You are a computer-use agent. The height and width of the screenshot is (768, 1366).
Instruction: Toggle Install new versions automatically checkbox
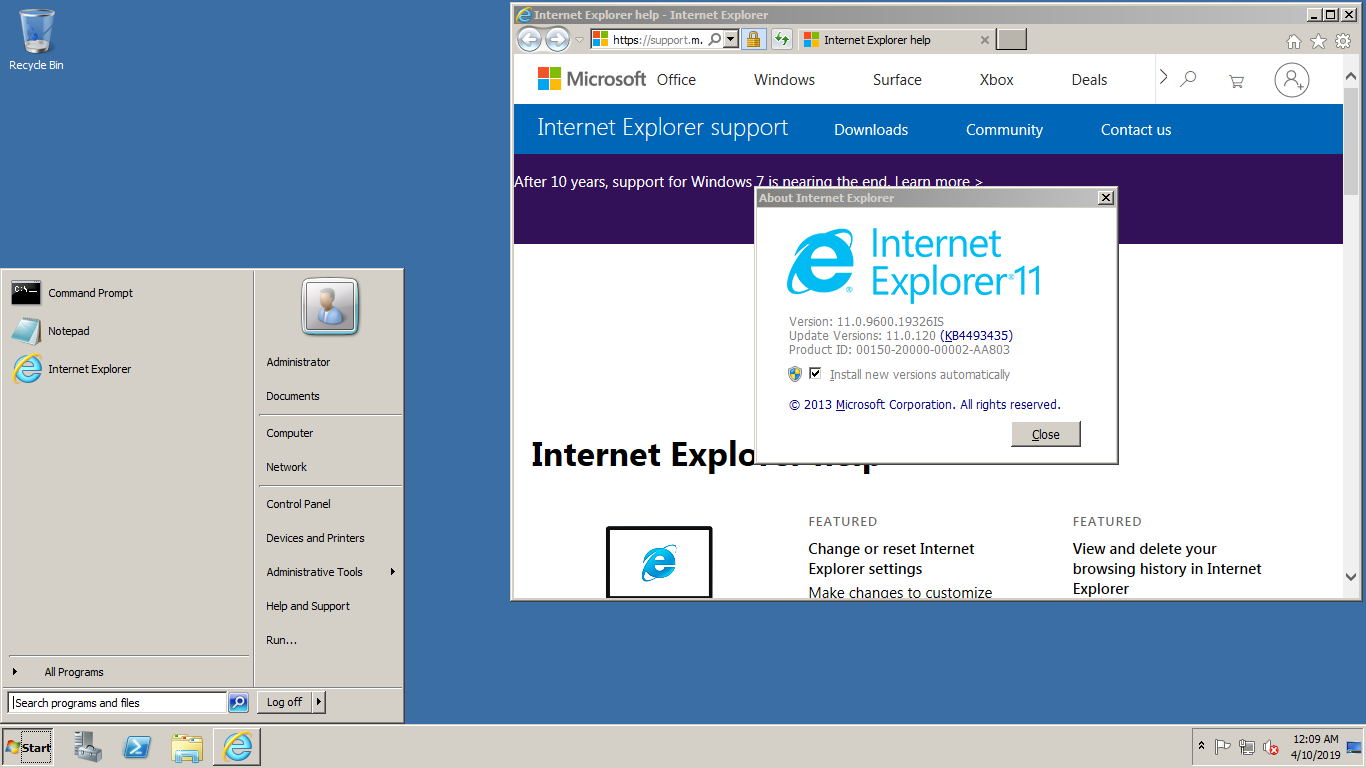click(x=815, y=373)
